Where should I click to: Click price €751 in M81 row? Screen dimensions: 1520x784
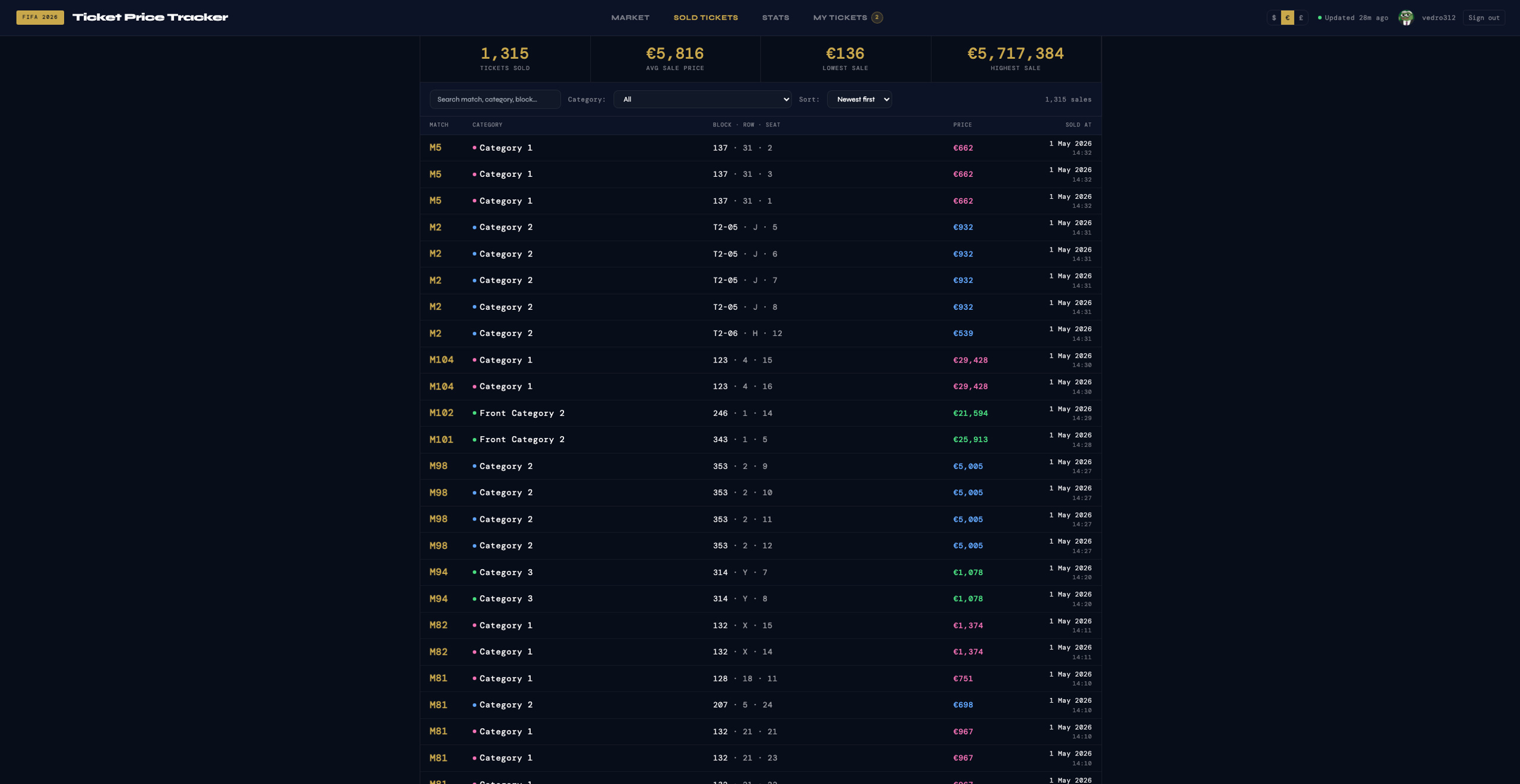tap(962, 678)
